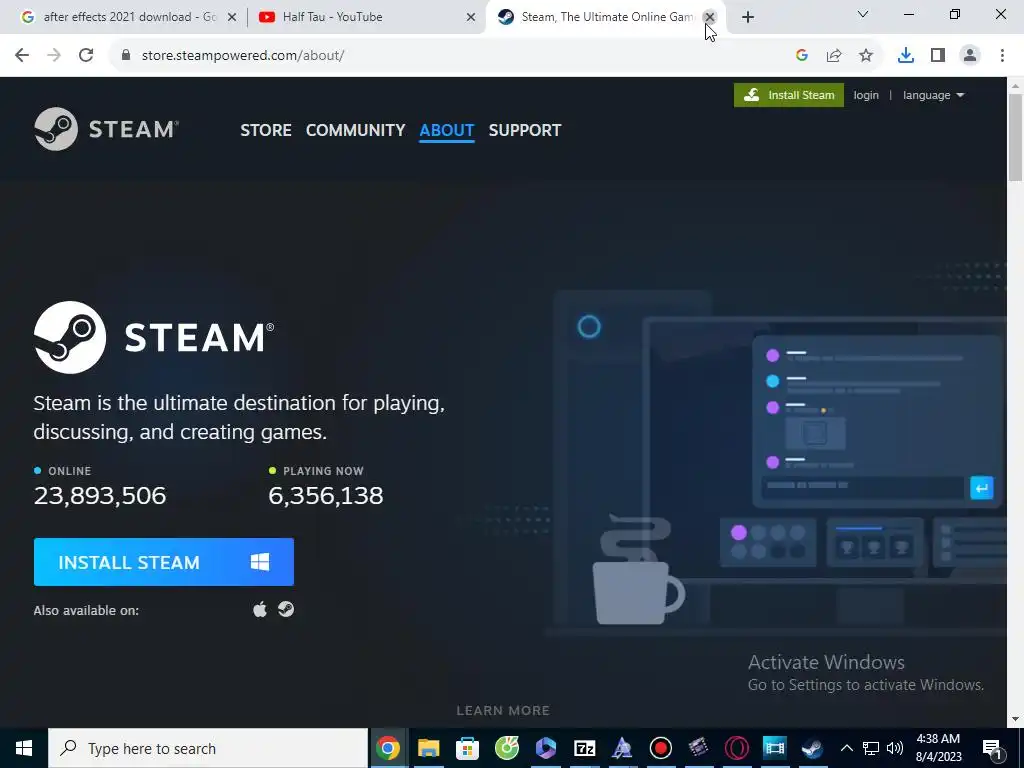Open the network status tray icon

[x=871, y=748]
